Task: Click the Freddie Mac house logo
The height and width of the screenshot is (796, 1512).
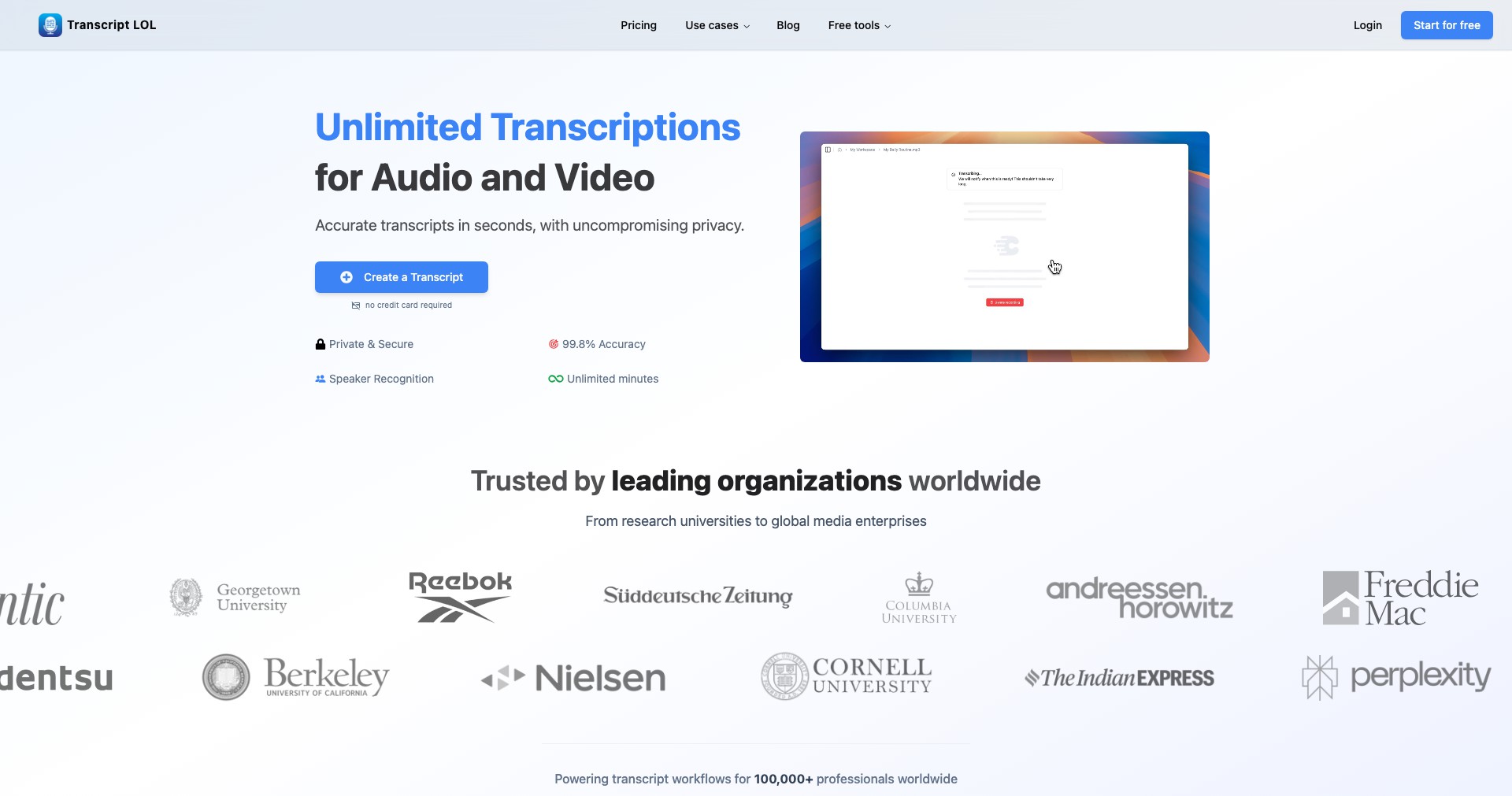Action: point(1401,598)
